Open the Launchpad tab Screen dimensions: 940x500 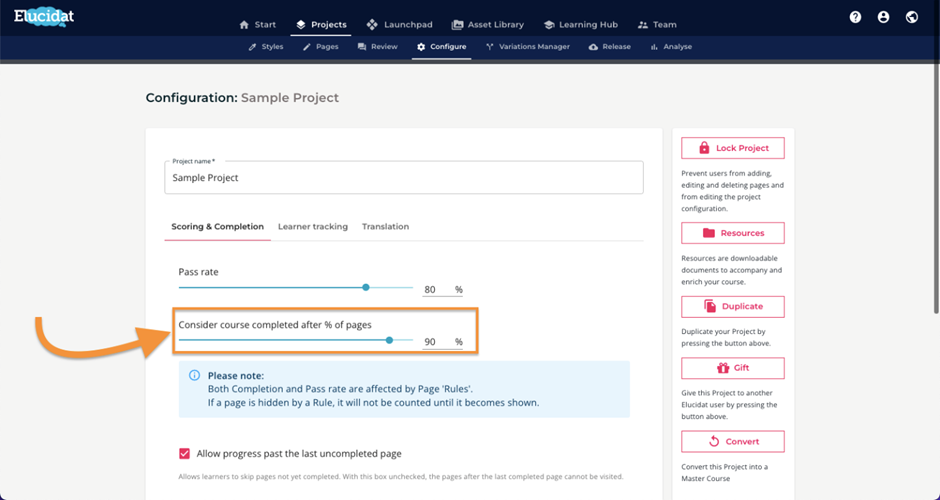pos(399,25)
